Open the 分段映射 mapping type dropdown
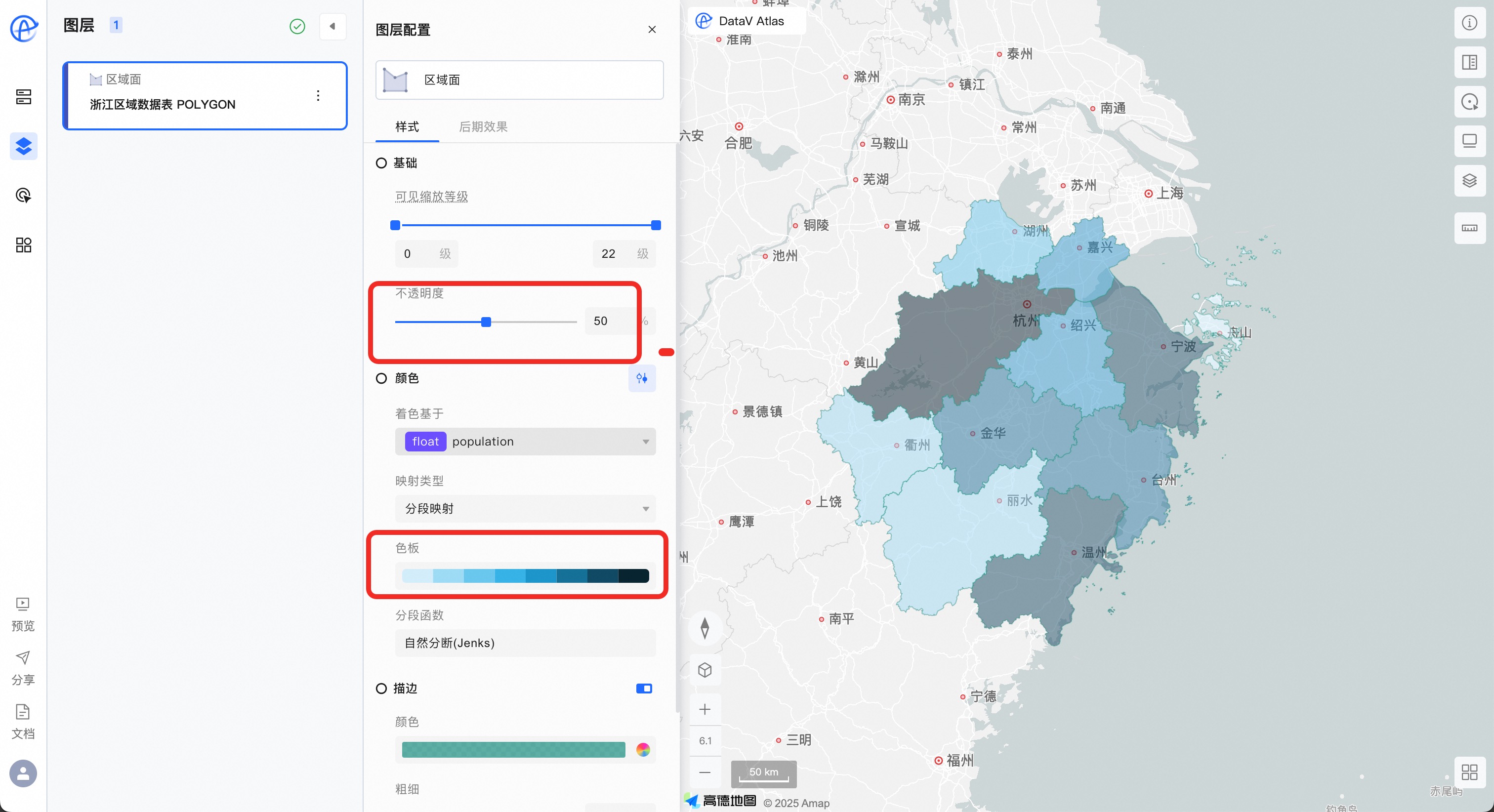 pos(525,509)
